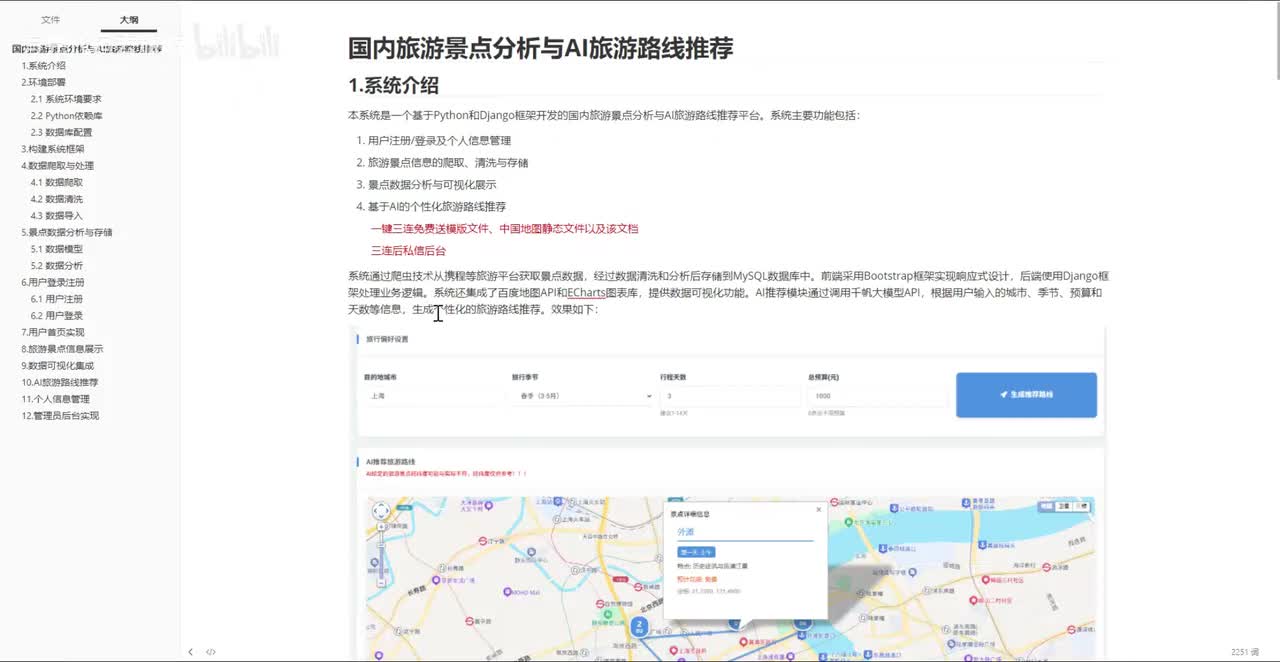Close the 景点详细信息 map popup

point(818,509)
